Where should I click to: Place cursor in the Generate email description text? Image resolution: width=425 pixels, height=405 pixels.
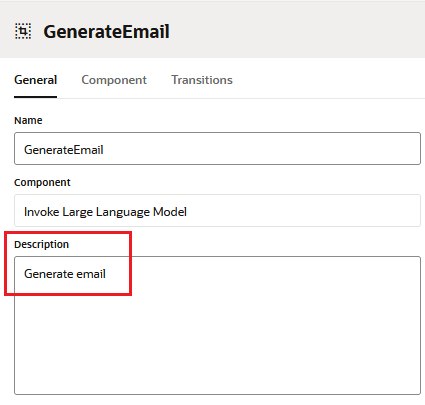point(65,274)
